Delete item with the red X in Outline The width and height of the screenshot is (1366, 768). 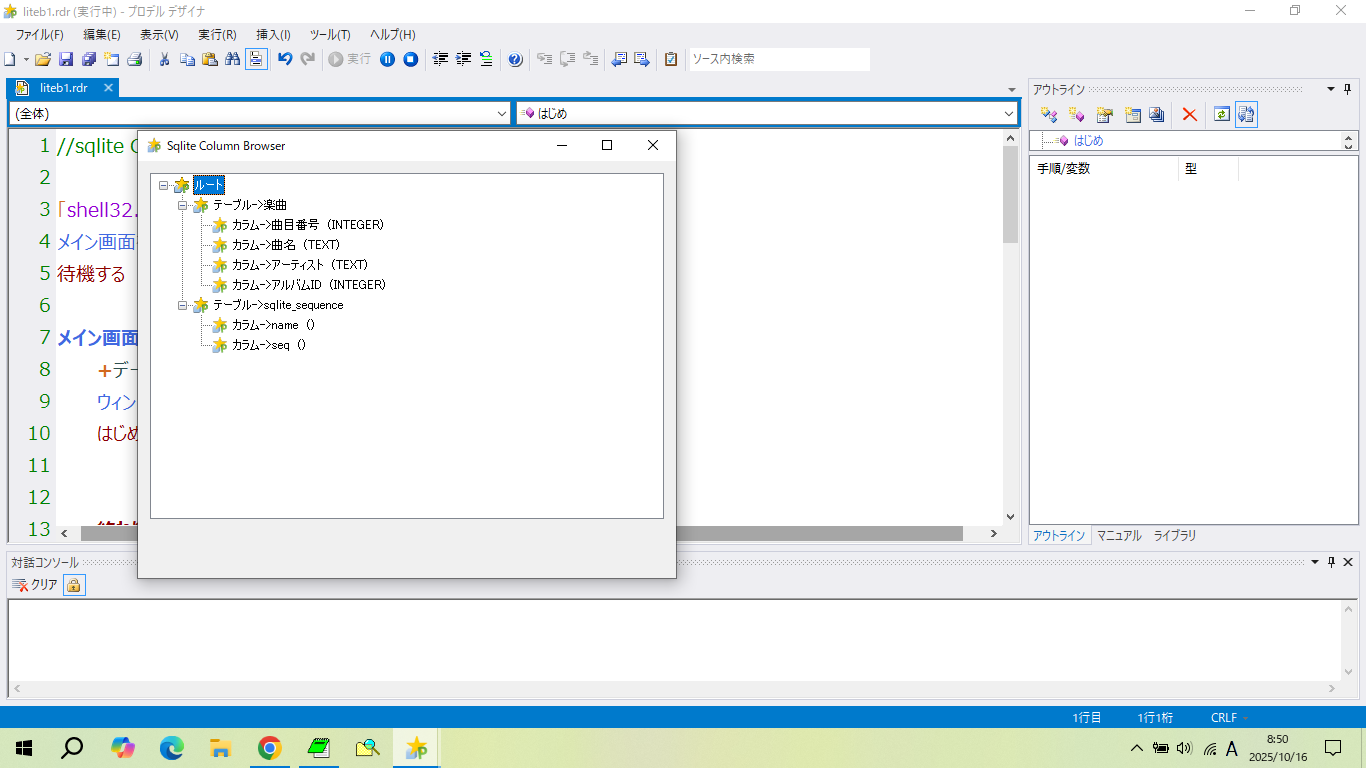pos(1189,115)
